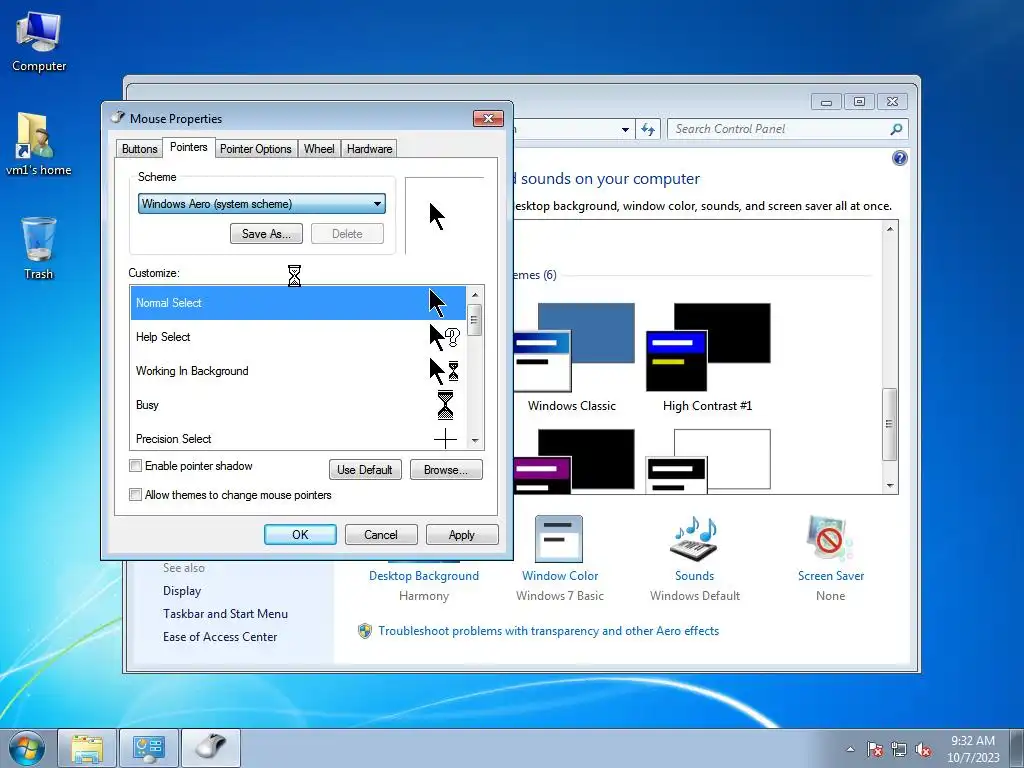This screenshot has height=768, width=1024.
Task: Open the Window Color link
Action: [560, 576]
